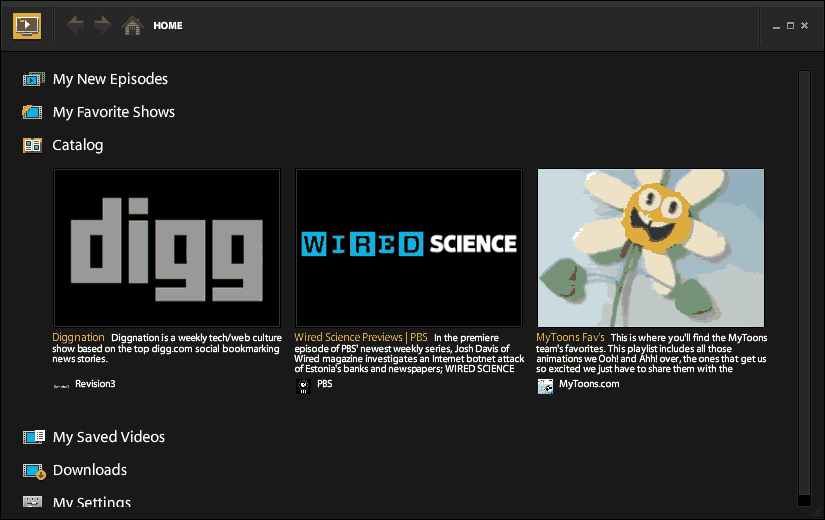The width and height of the screenshot is (825, 520).
Task: Open the Catalog section
Action: [x=78, y=145]
